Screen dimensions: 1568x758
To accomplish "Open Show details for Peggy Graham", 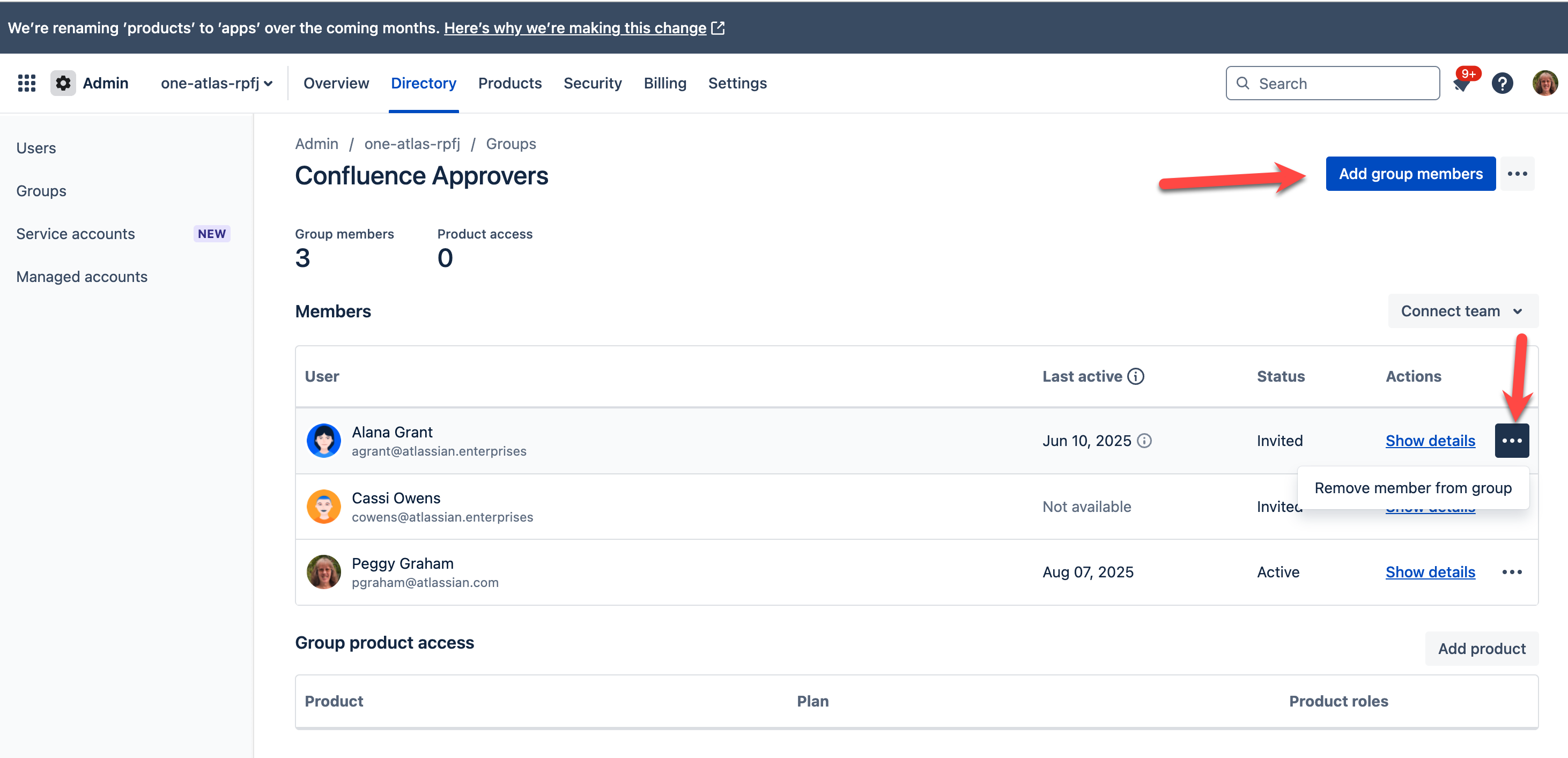I will coord(1430,573).
